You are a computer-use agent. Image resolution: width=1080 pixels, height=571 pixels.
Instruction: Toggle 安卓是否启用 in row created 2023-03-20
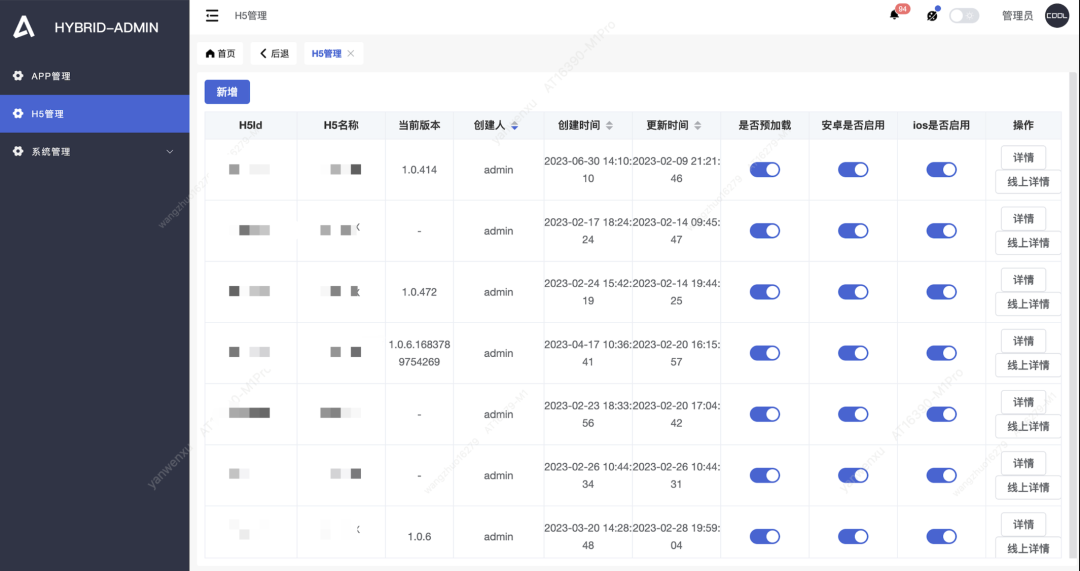pyautogui.click(x=853, y=537)
